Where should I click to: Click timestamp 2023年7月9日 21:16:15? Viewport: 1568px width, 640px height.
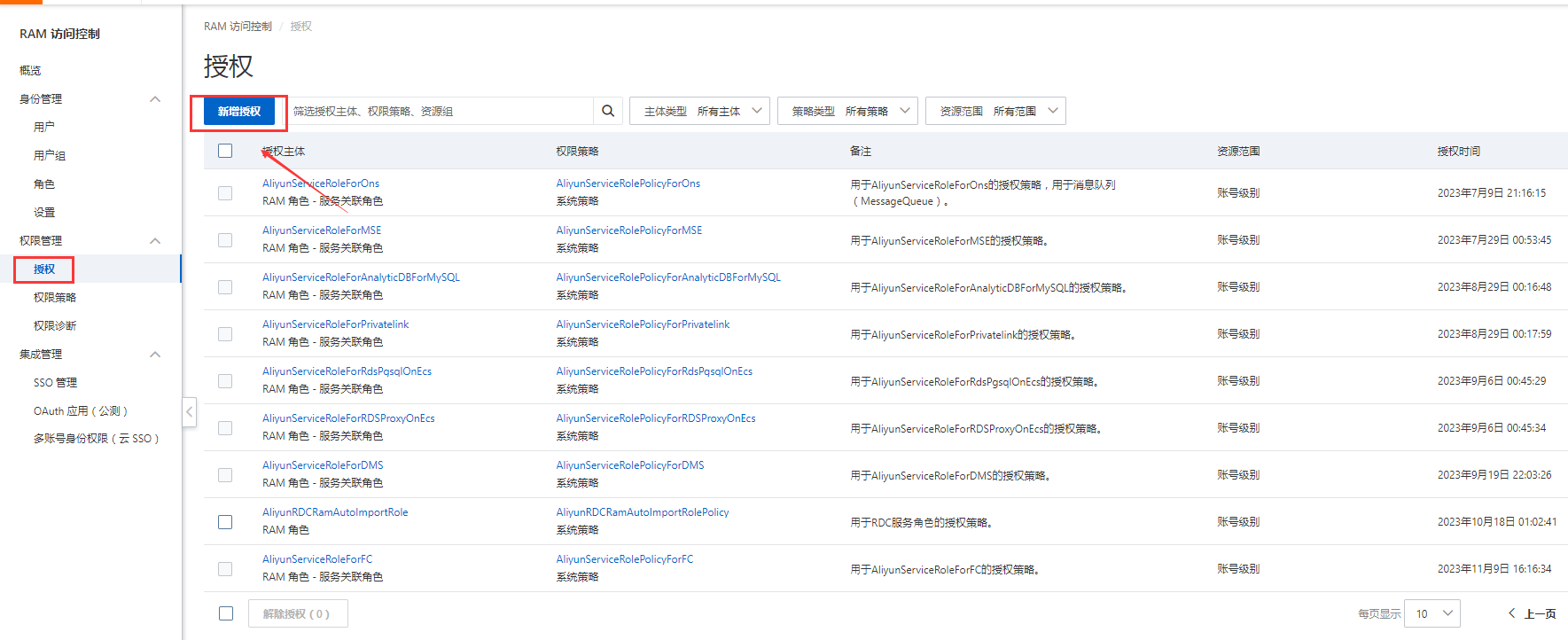click(1492, 192)
